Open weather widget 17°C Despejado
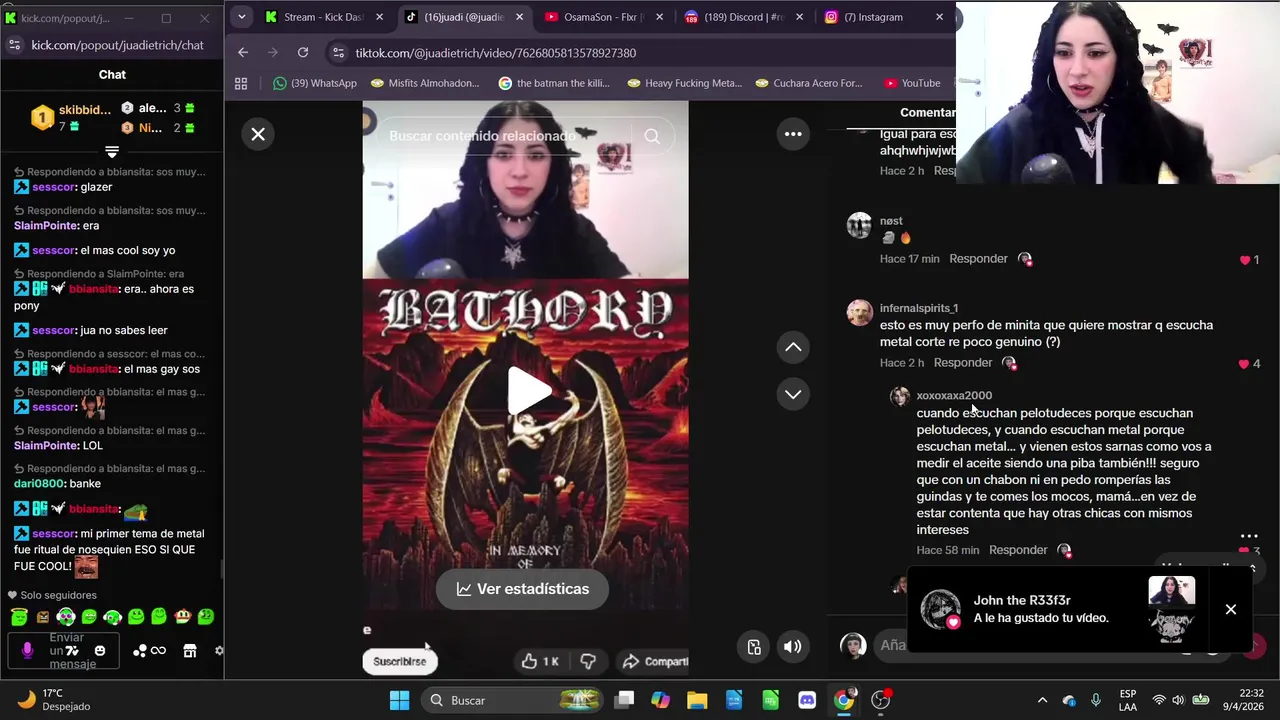 55,700
